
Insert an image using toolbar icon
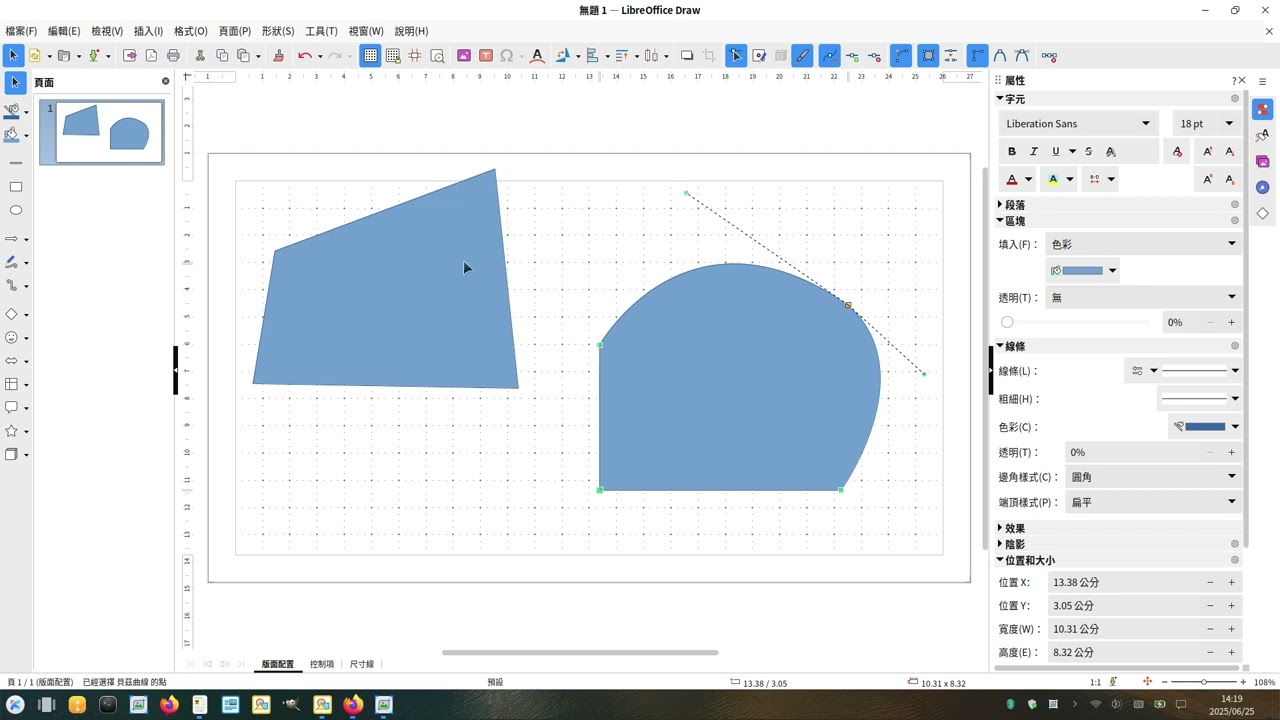[x=464, y=56]
